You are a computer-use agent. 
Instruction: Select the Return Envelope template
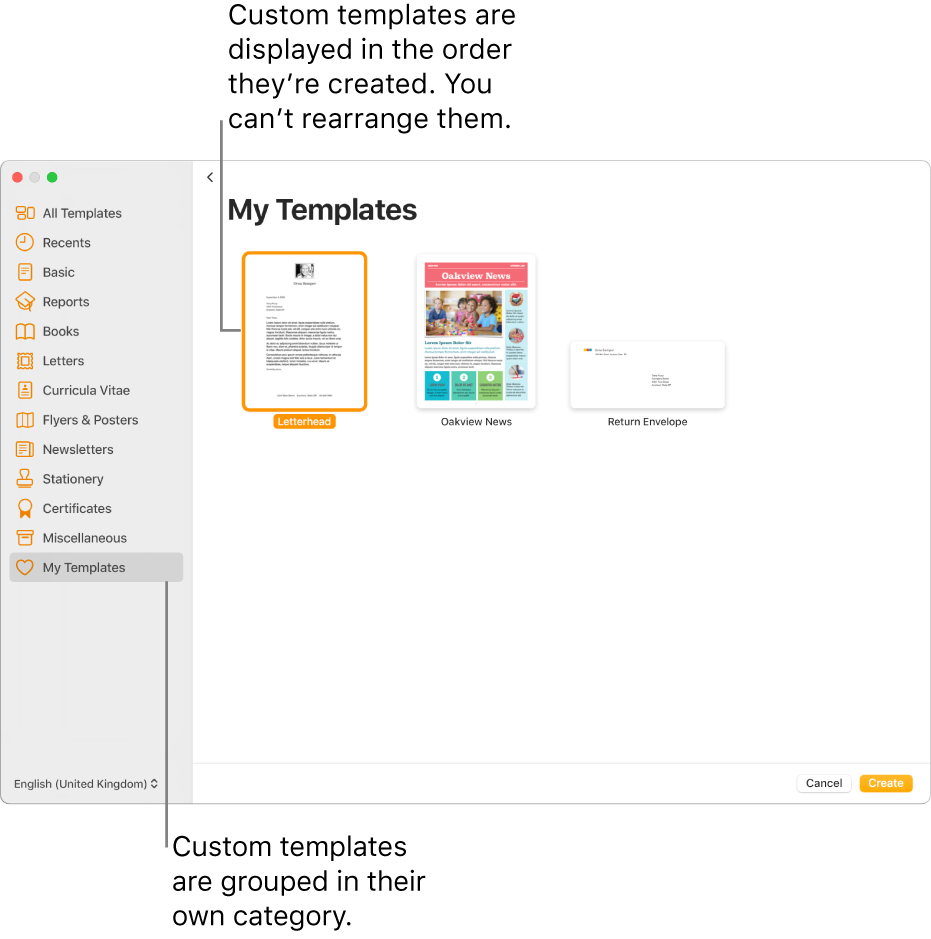647,375
